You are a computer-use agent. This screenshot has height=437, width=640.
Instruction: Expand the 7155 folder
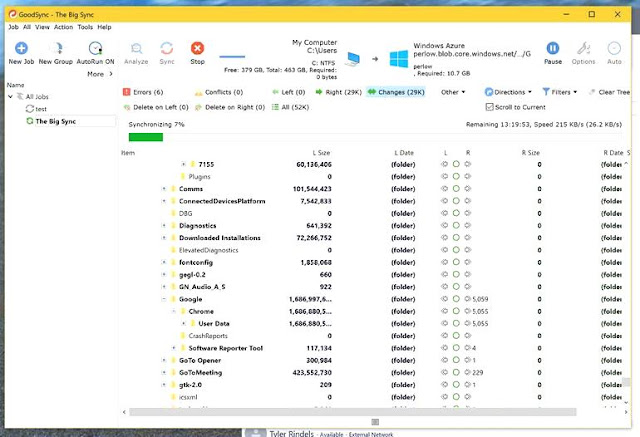point(183,164)
